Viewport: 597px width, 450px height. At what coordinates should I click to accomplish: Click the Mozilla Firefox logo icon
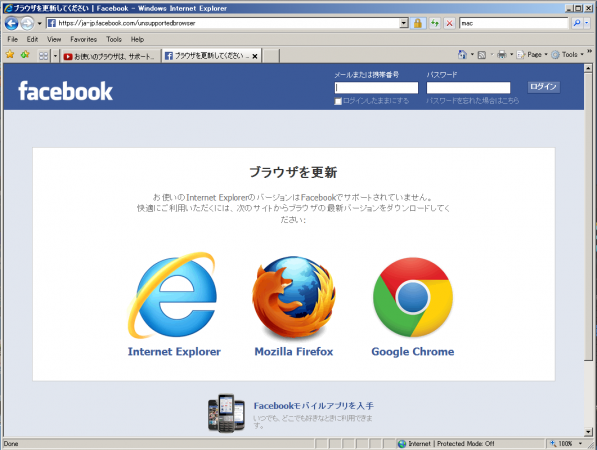click(294, 297)
